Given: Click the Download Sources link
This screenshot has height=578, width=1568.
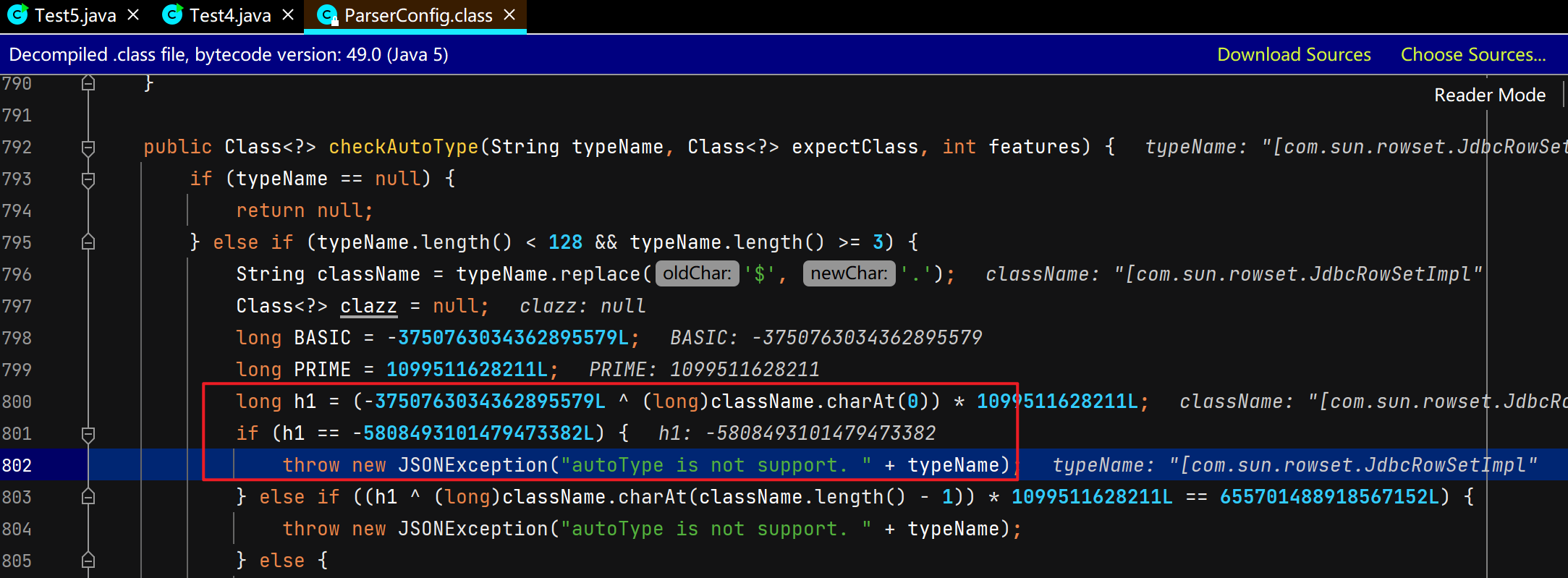Looking at the screenshot, I should click(1294, 55).
